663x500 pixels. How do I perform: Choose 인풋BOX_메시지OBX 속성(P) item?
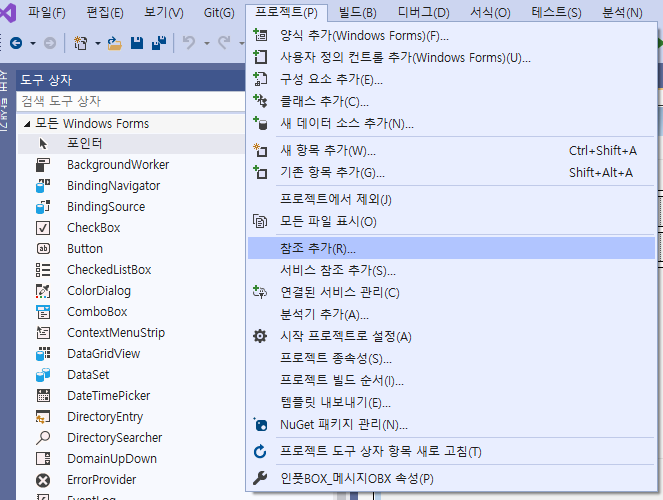click(x=451, y=478)
